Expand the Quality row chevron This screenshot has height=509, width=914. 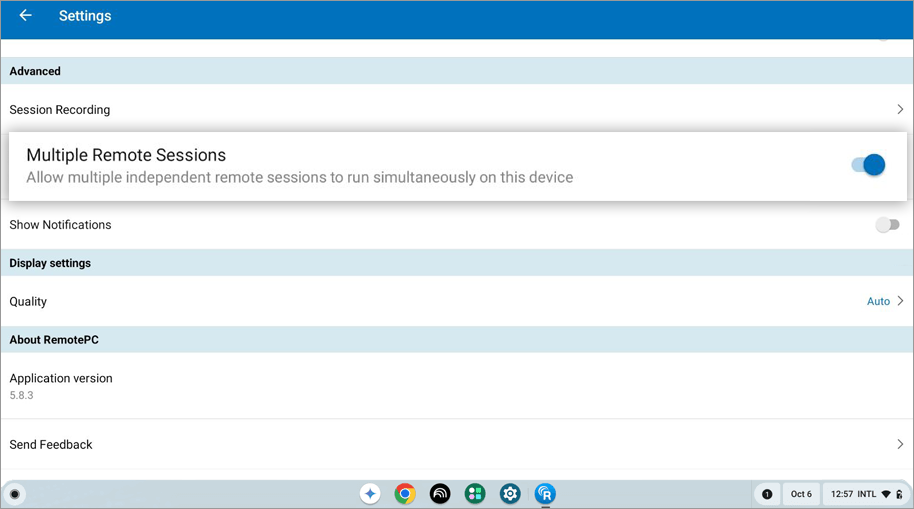(x=900, y=301)
